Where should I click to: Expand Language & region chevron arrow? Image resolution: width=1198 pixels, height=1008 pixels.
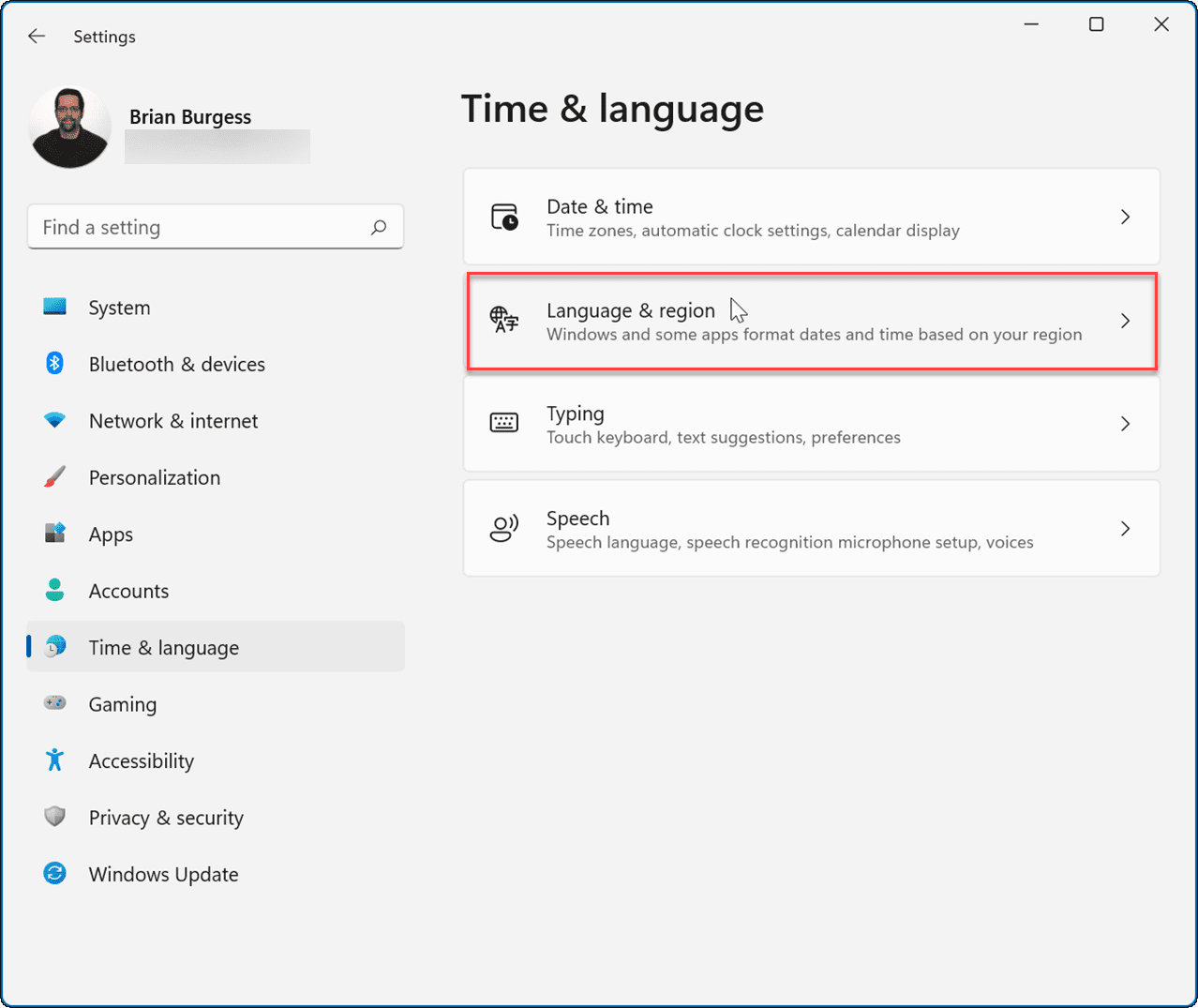click(x=1125, y=321)
